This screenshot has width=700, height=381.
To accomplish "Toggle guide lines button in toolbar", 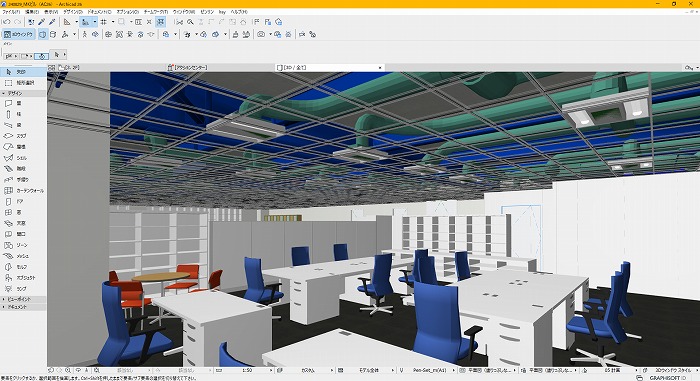I will pos(85,22).
